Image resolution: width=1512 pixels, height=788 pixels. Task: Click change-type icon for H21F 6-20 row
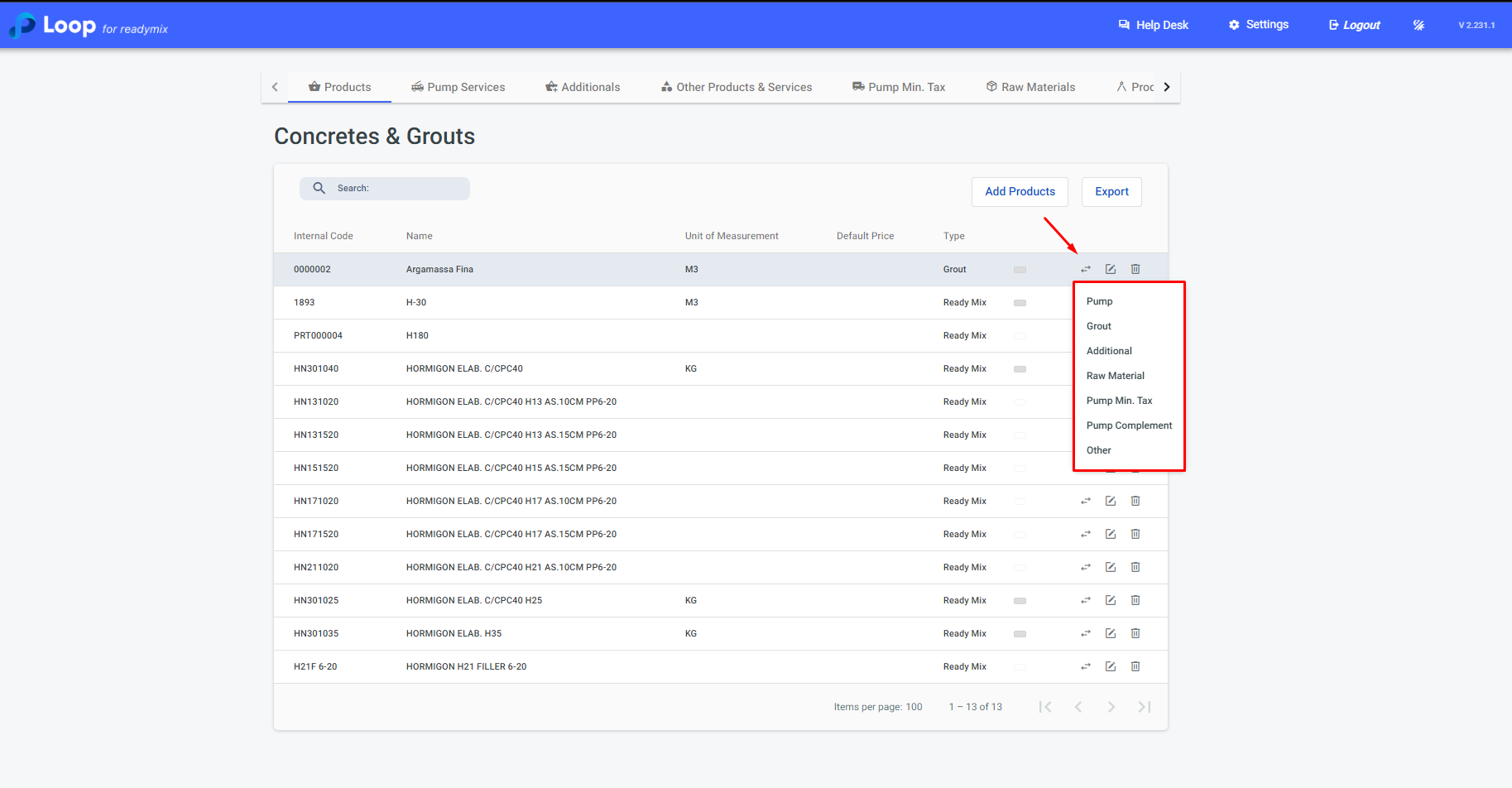point(1085,666)
